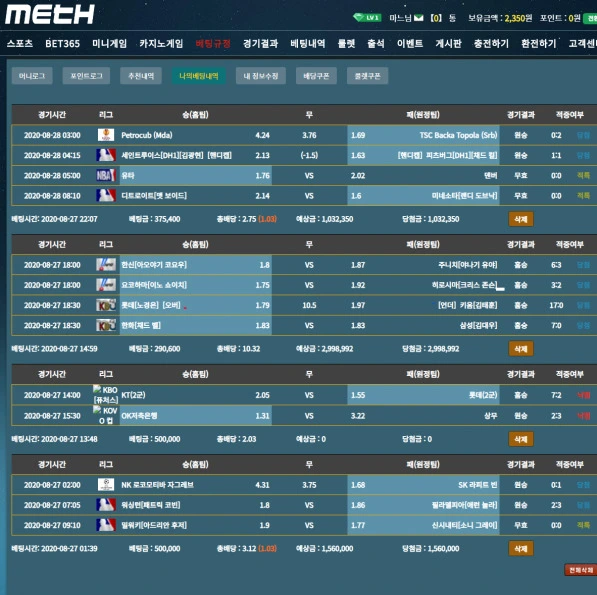Open the 게시판 menu item
Image resolution: width=597 pixels, height=595 pixels.
click(x=449, y=43)
